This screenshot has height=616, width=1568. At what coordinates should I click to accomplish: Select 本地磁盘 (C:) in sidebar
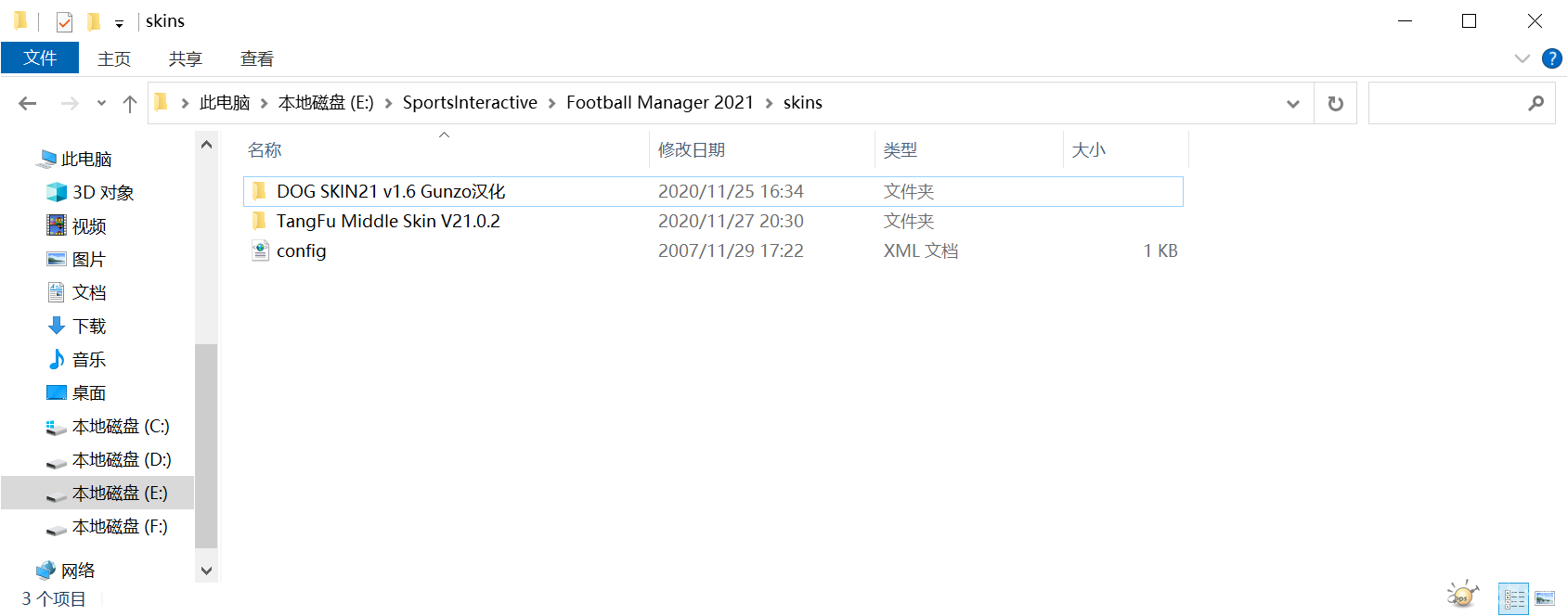click(121, 427)
